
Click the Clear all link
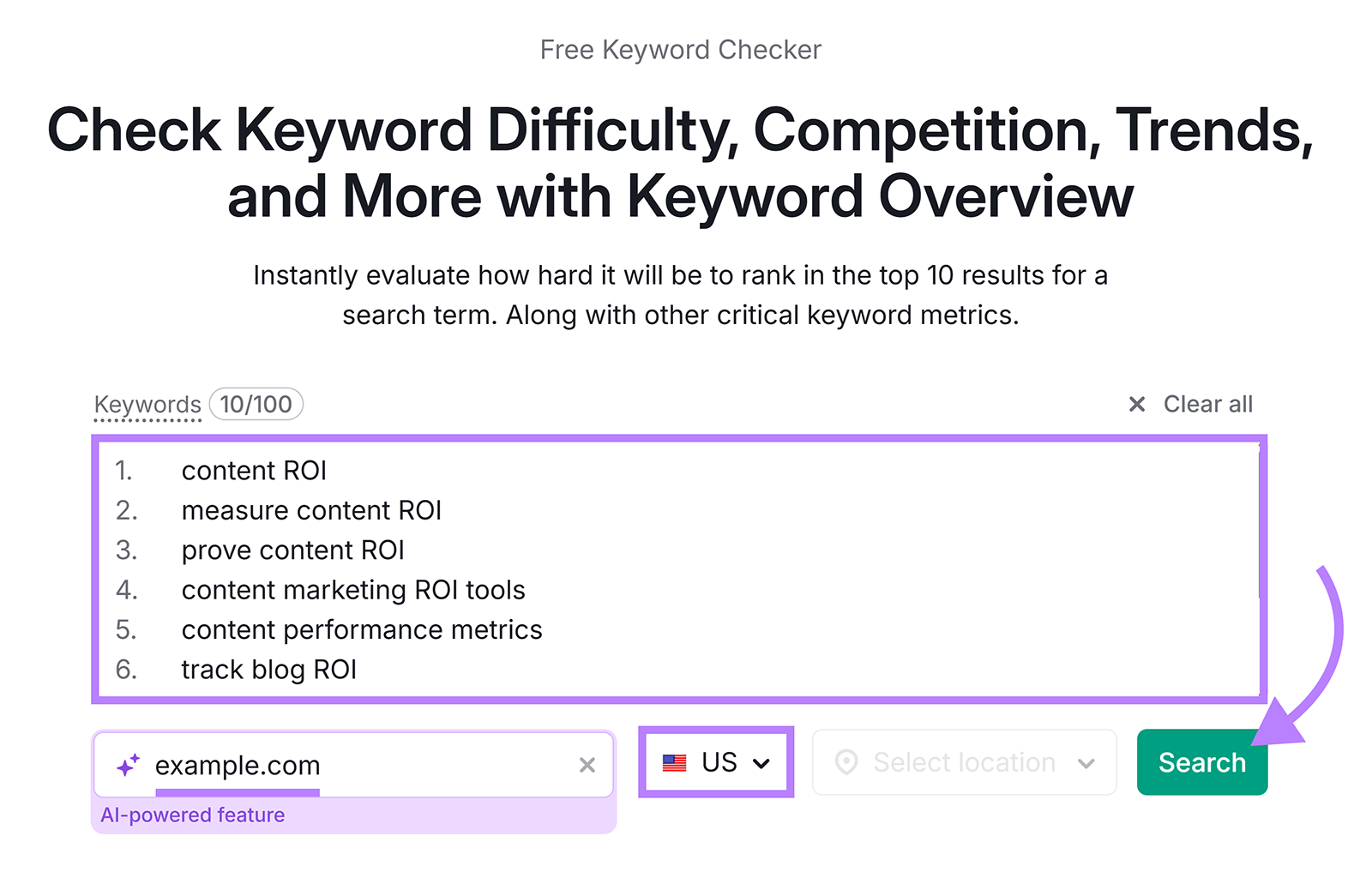[x=1207, y=403]
